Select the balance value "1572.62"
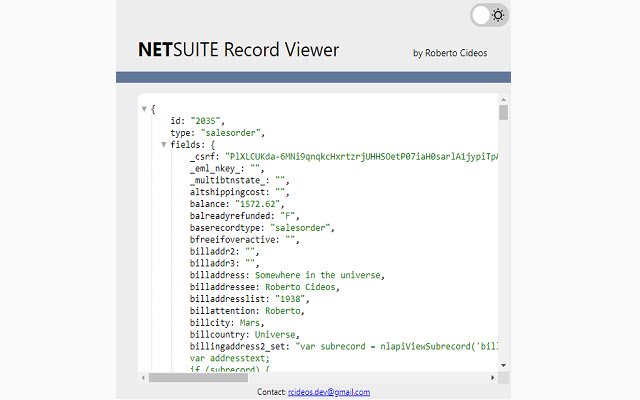 pos(257,204)
